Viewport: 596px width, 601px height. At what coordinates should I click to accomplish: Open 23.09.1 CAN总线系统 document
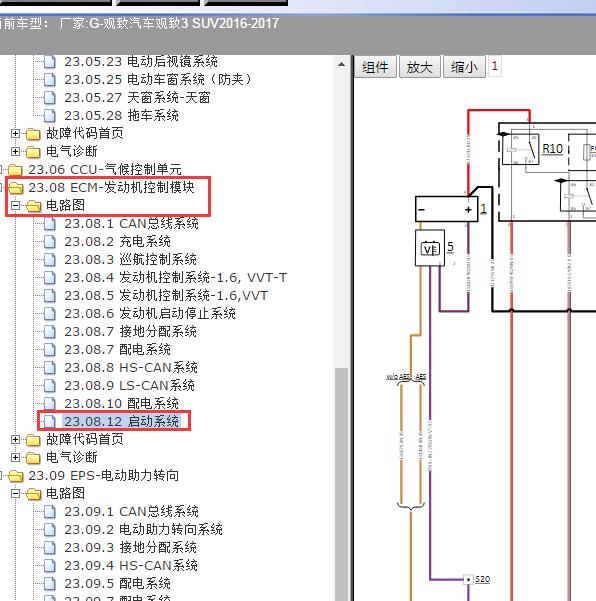[x=131, y=511]
